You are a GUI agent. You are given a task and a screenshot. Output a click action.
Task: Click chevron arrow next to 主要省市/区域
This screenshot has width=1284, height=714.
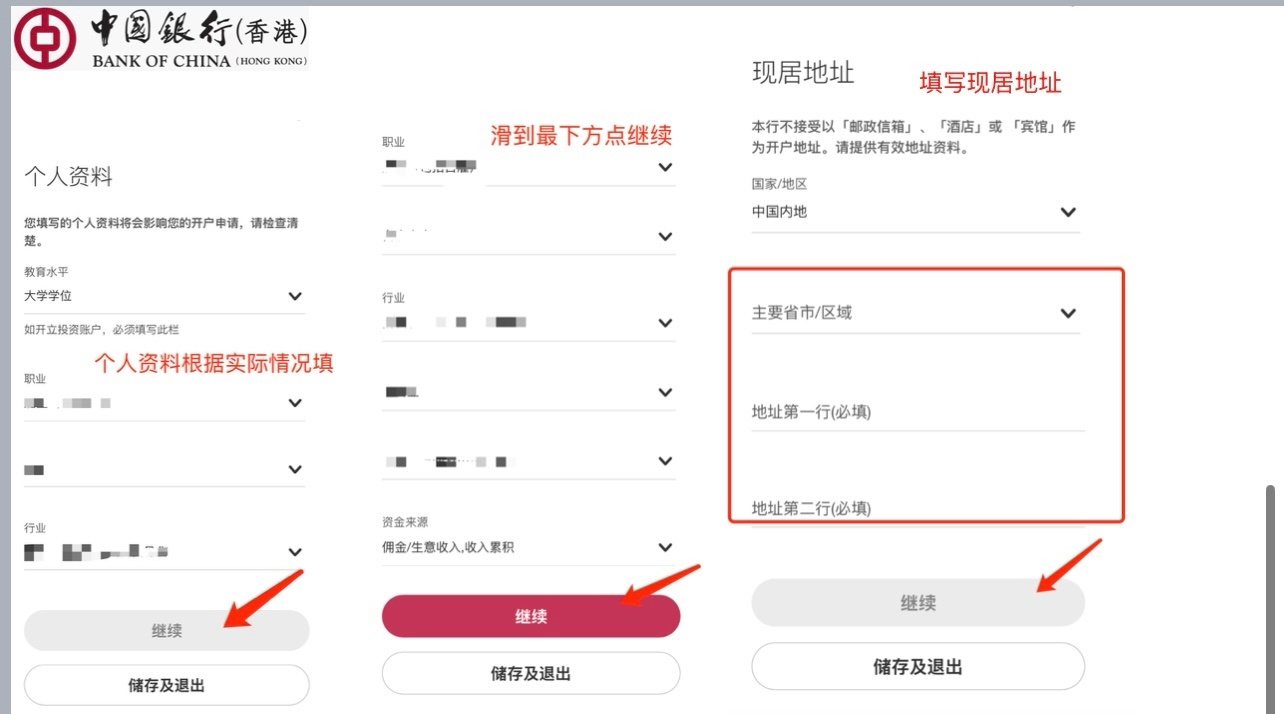pos(1068,313)
